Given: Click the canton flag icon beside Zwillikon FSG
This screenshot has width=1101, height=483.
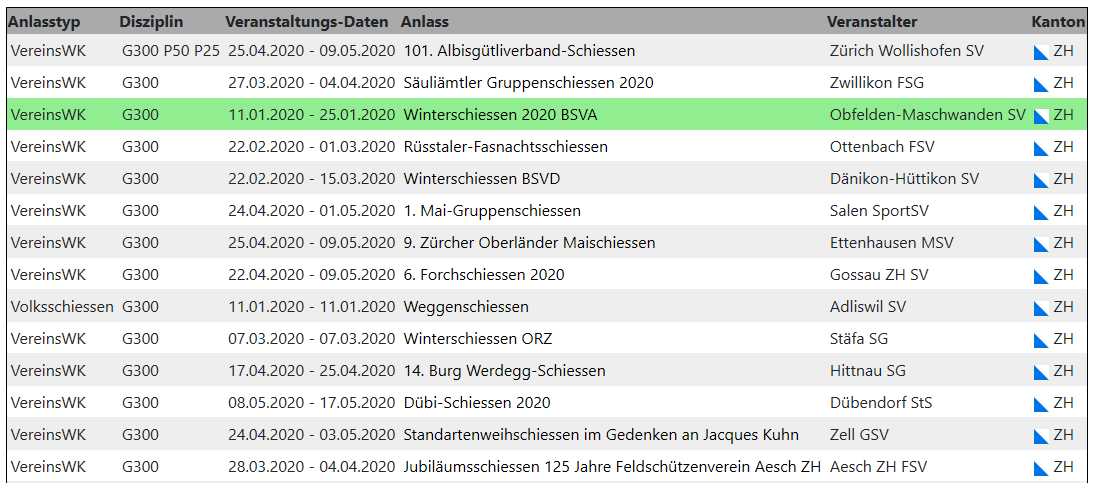Looking at the screenshot, I should (1041, 84).
